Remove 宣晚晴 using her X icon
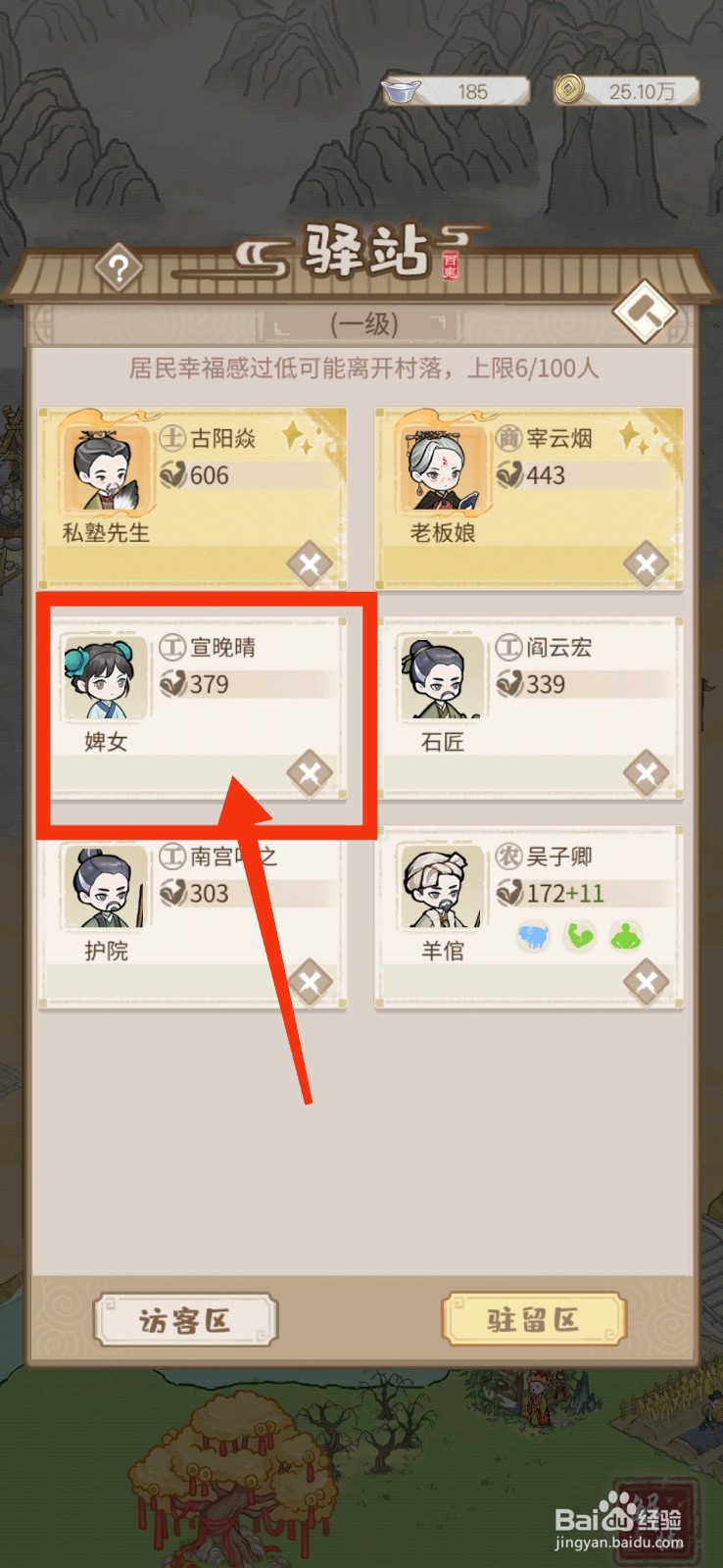 pyautogui.click(x=310, y=774)
